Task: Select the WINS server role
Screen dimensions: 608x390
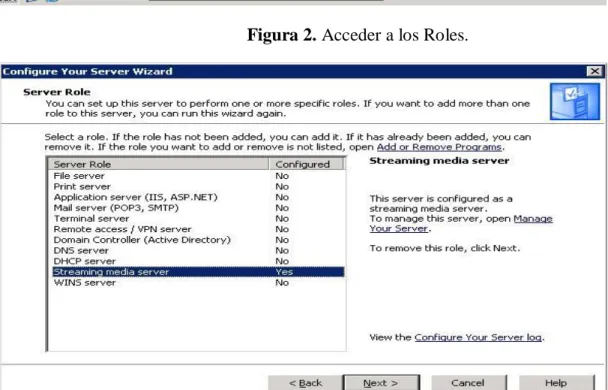Action: pyautogui.click(x=198, y=283)
